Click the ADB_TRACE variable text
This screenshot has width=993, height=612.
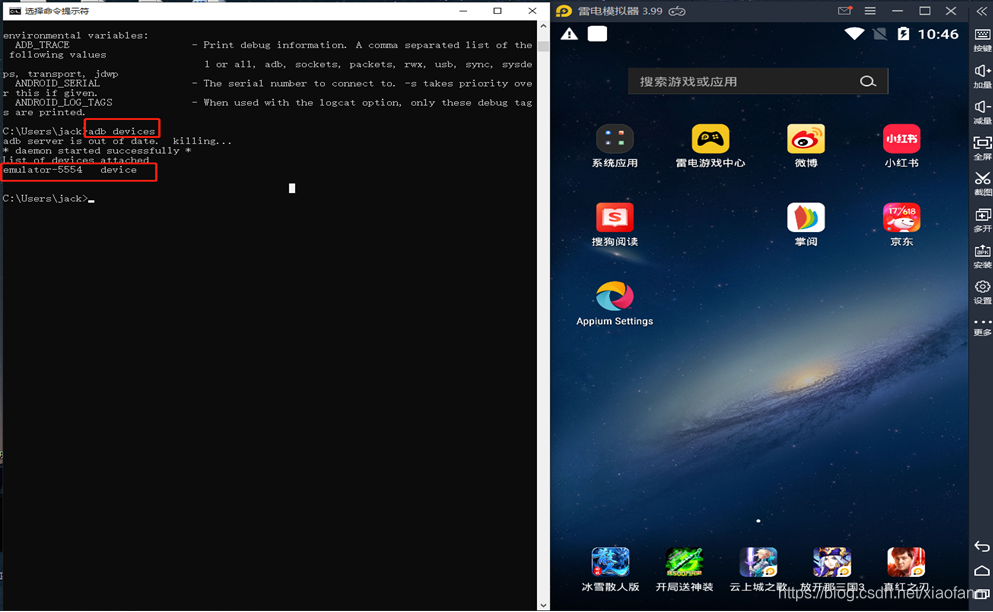(42, 45)
